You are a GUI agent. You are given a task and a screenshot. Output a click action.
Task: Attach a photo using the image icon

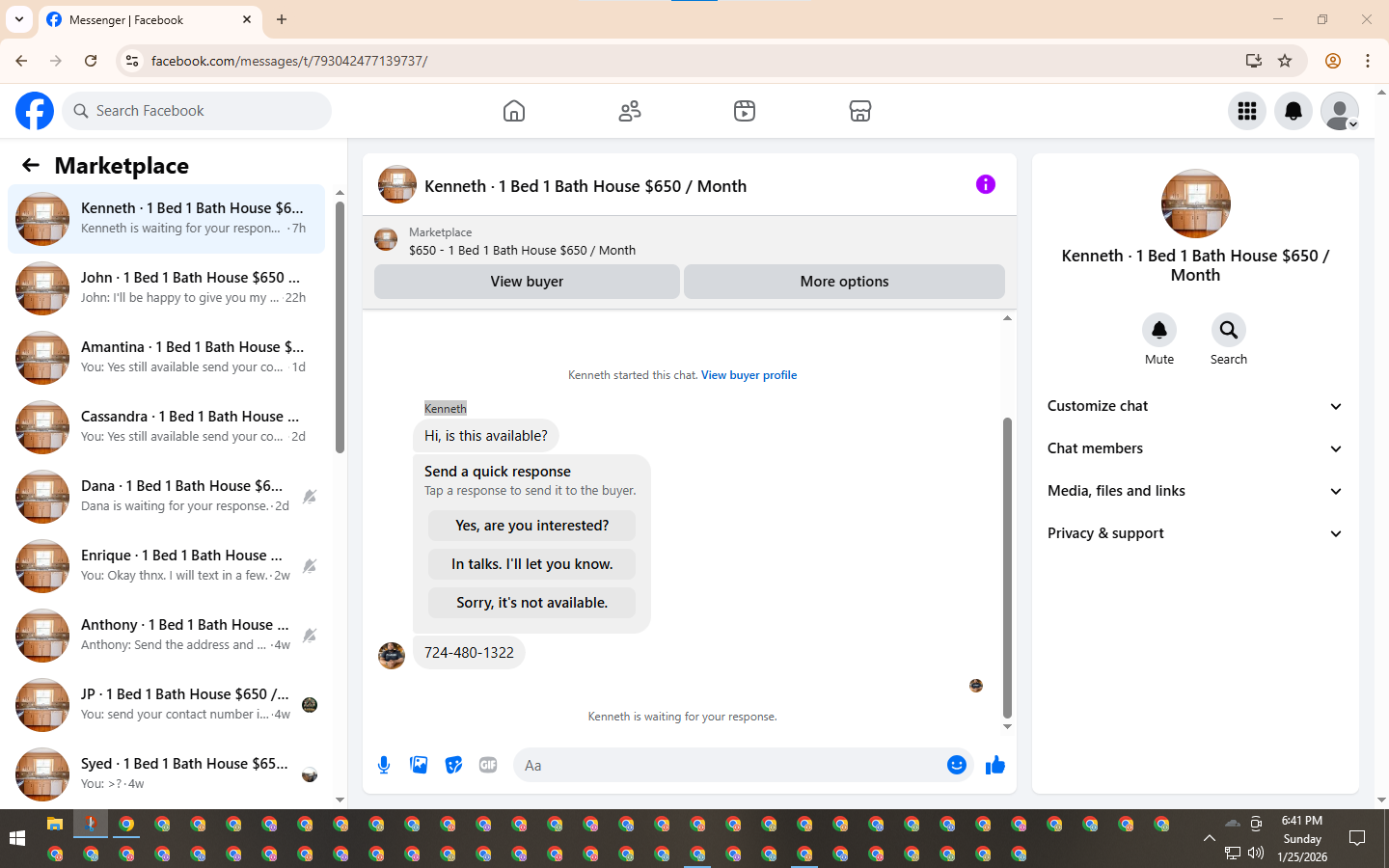[419, 765]
